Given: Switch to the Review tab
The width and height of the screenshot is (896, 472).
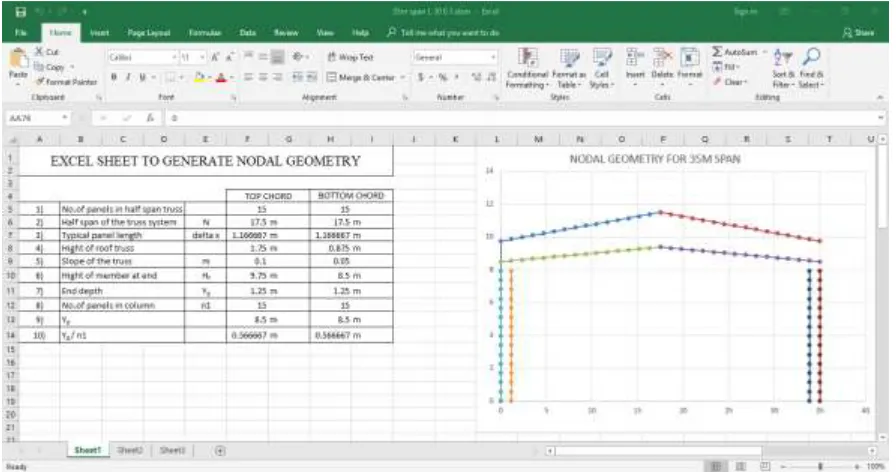Looking at the screenshot, I should tap(286, 33).
